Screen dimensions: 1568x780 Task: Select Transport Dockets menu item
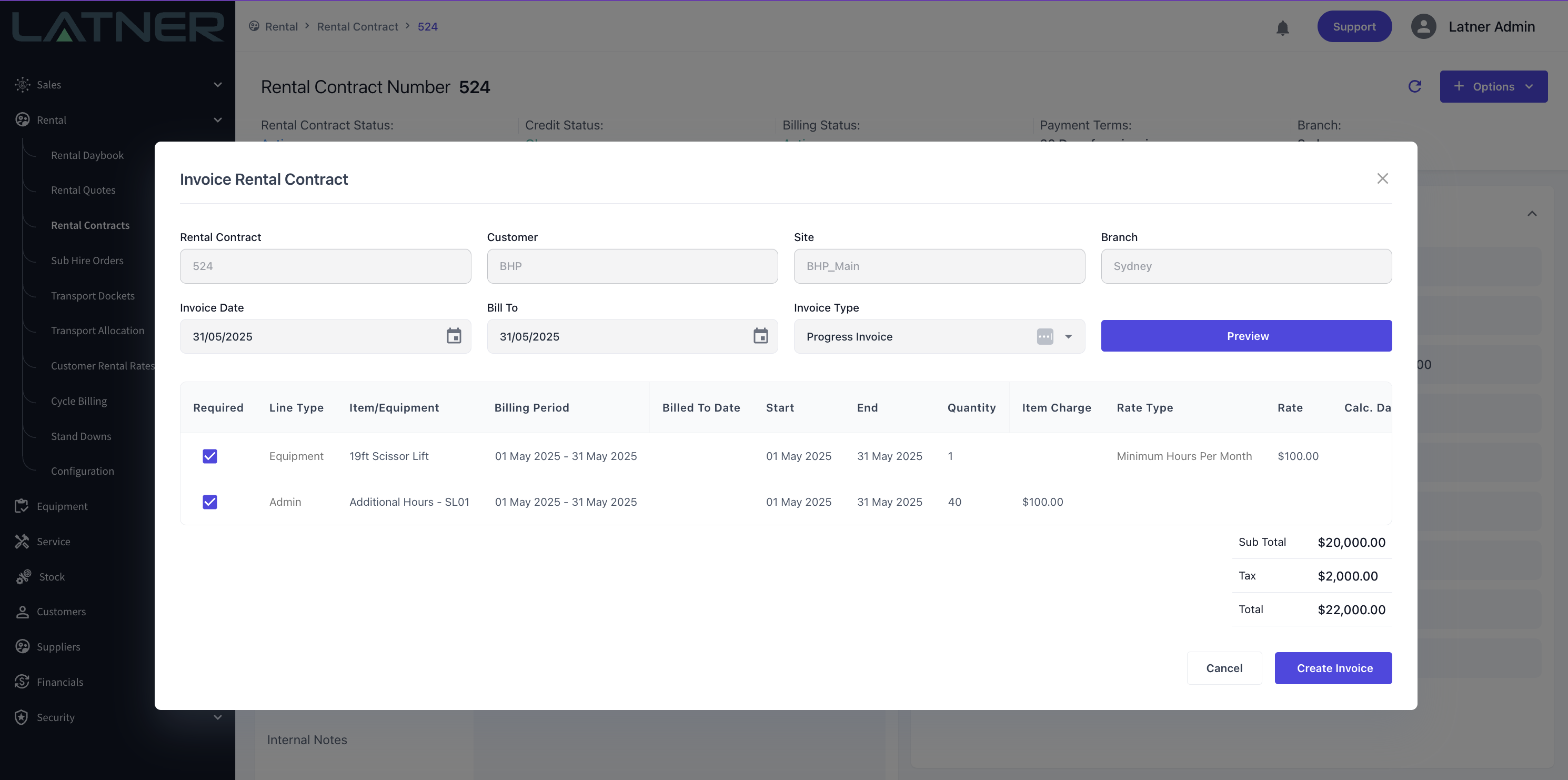(x=93, y=295)
